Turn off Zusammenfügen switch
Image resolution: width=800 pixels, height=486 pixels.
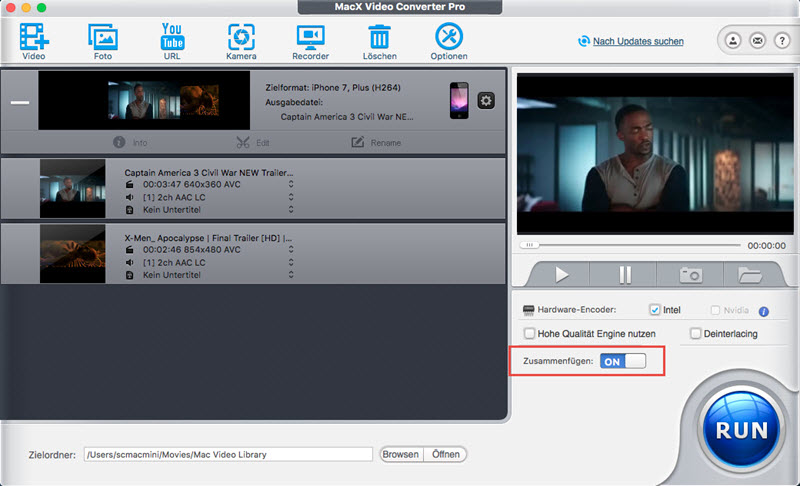pyautogui.click(x=623, y=361)
